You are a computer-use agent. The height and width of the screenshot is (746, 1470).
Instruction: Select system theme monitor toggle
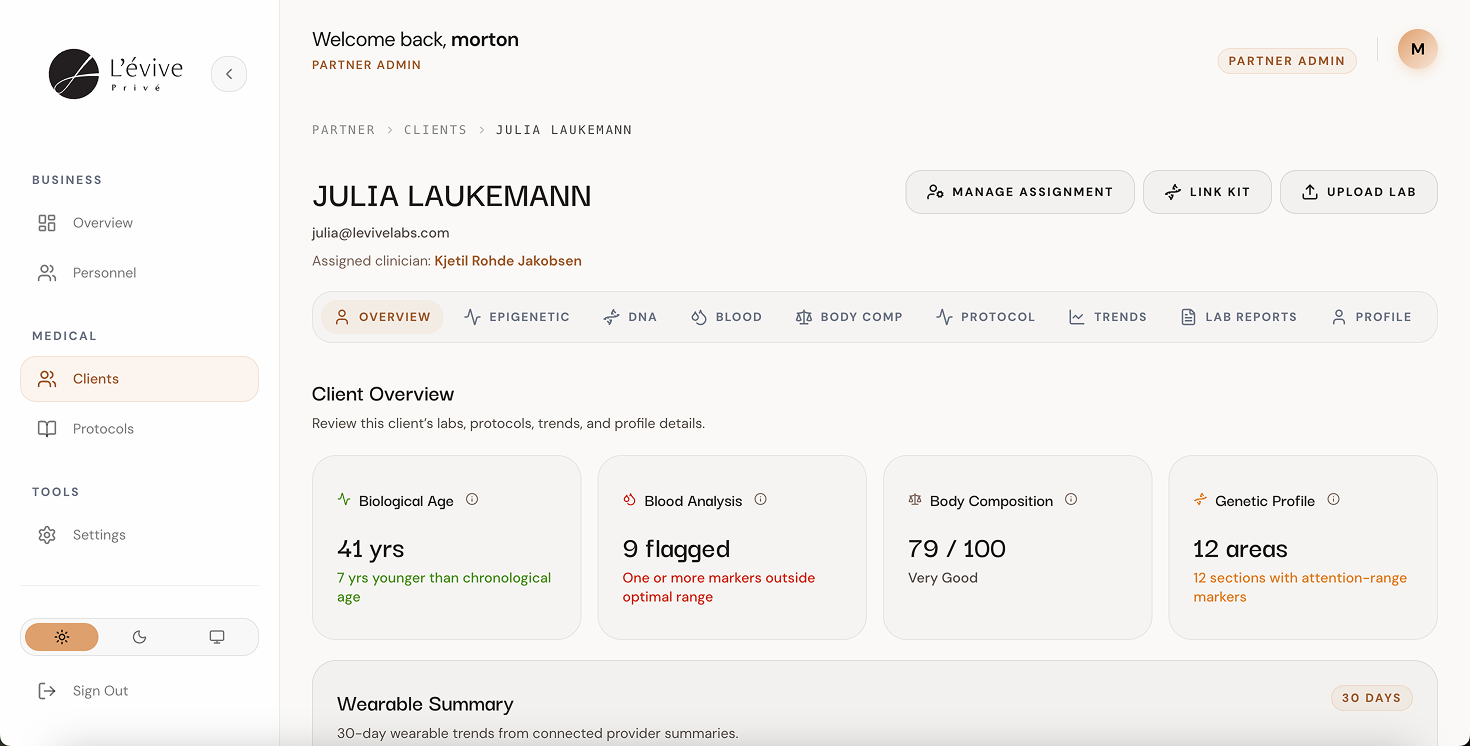pyautogui.click(x=217, y=637)
